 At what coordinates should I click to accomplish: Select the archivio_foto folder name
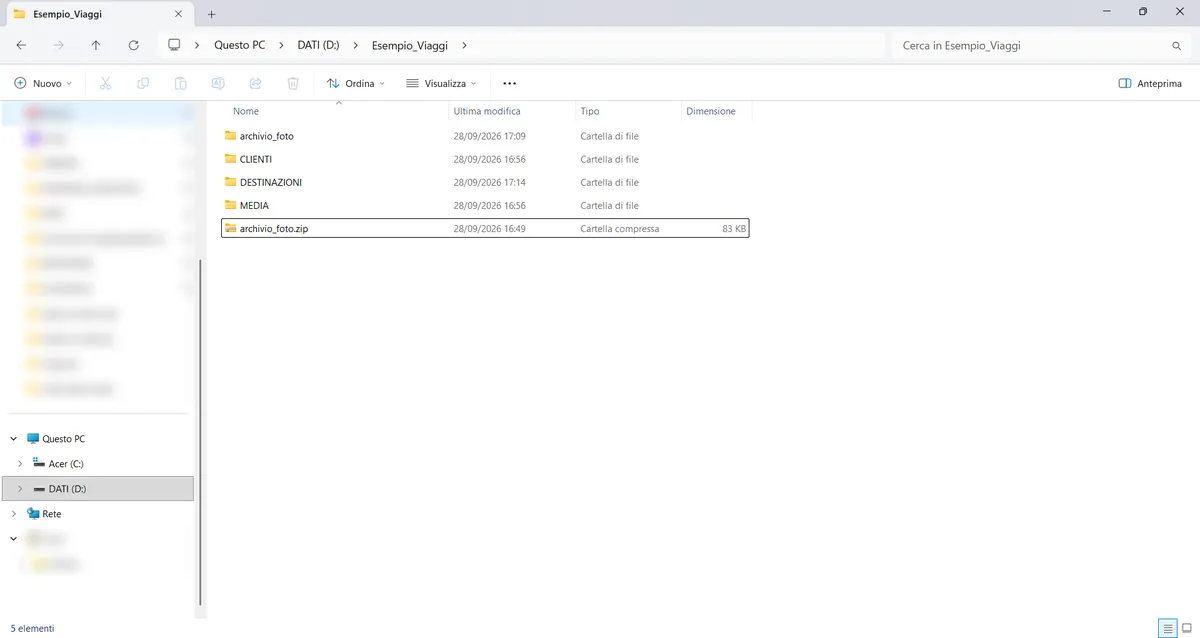pos(267,136)
